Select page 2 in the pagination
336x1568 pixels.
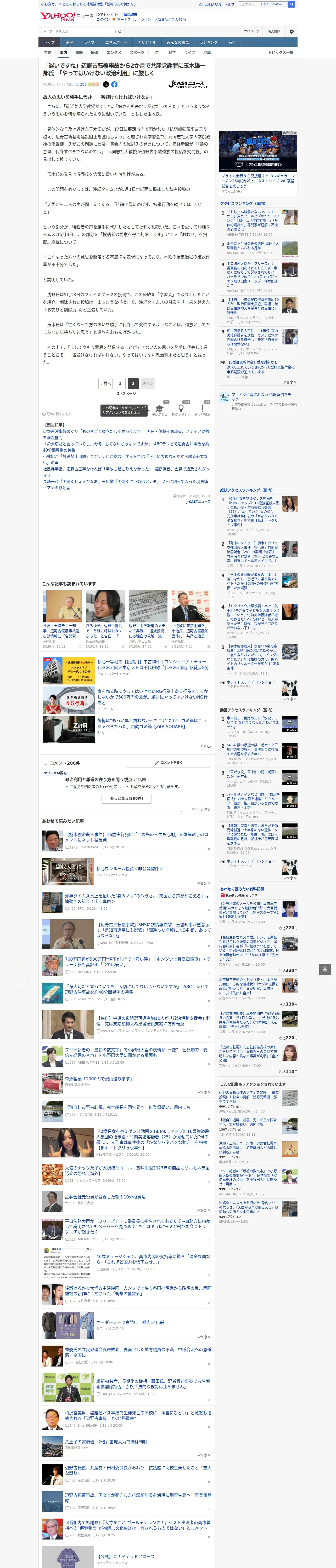132,383
